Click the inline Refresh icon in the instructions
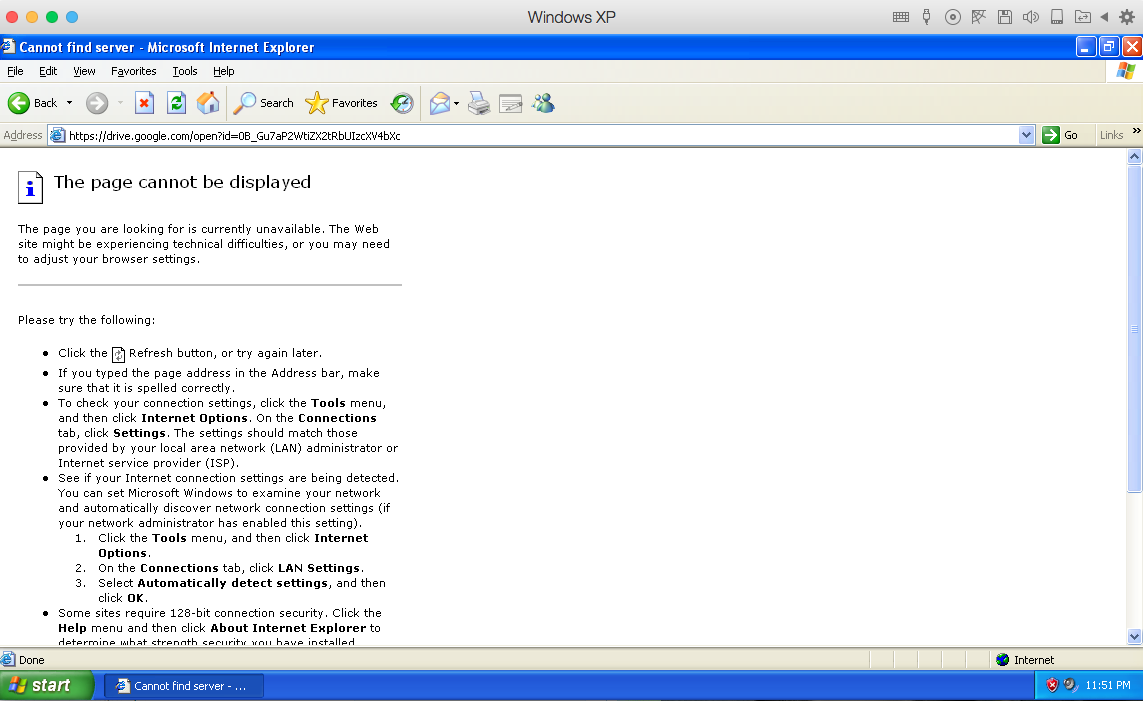 [118, 354]
